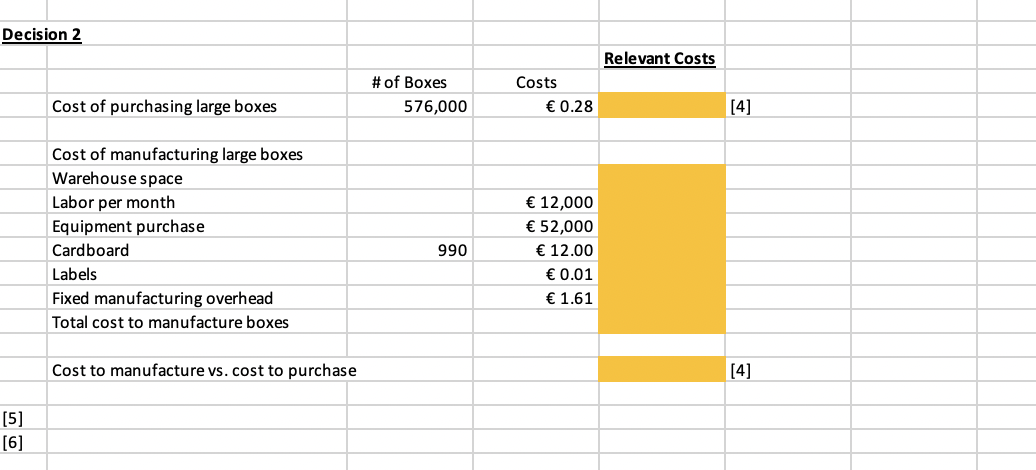Select 'Cost of purchasing large boxes' cell
Viewport: 1036px width, 470px height.
(196, 106)
